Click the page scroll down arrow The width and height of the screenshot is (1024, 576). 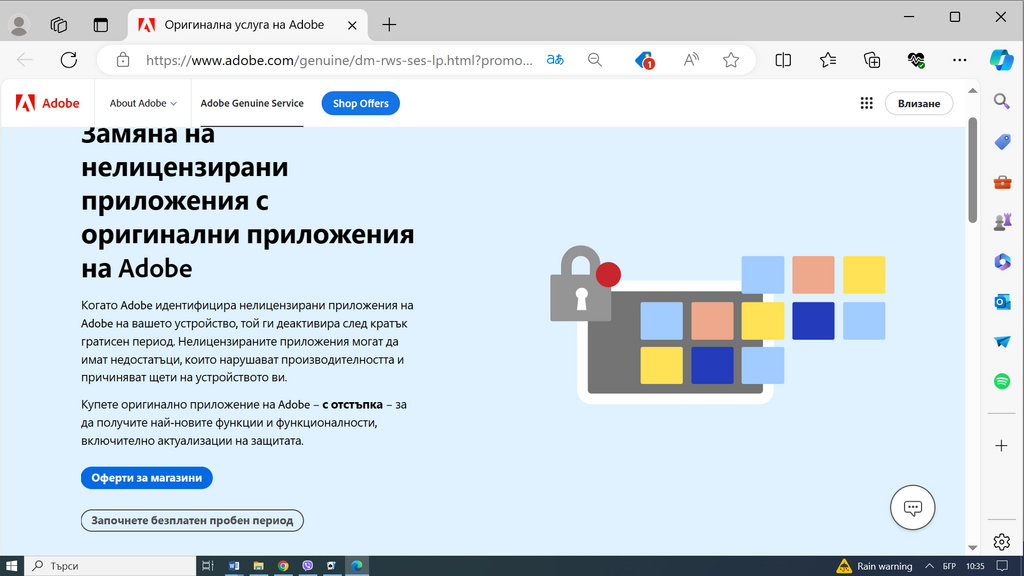(x=972, y=548)
